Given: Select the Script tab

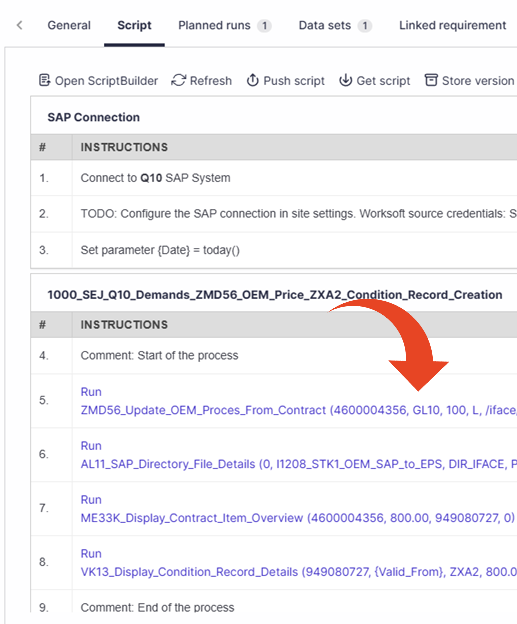Looking at the screenshot, I should (134, 25).
